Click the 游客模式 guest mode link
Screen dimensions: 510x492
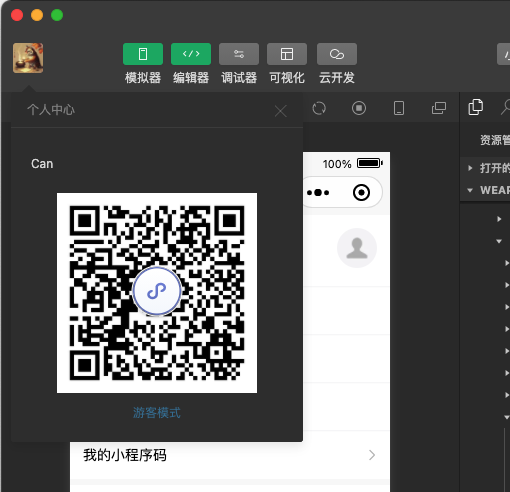pos(157,413)
